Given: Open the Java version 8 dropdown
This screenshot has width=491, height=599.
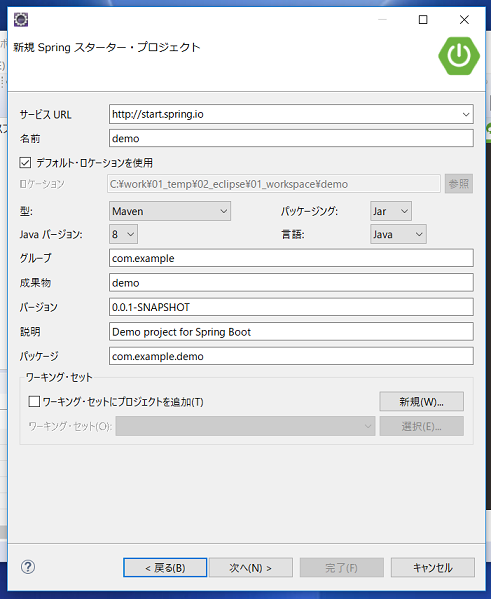Looking at the screenshot, I should [x=123, y=234].
